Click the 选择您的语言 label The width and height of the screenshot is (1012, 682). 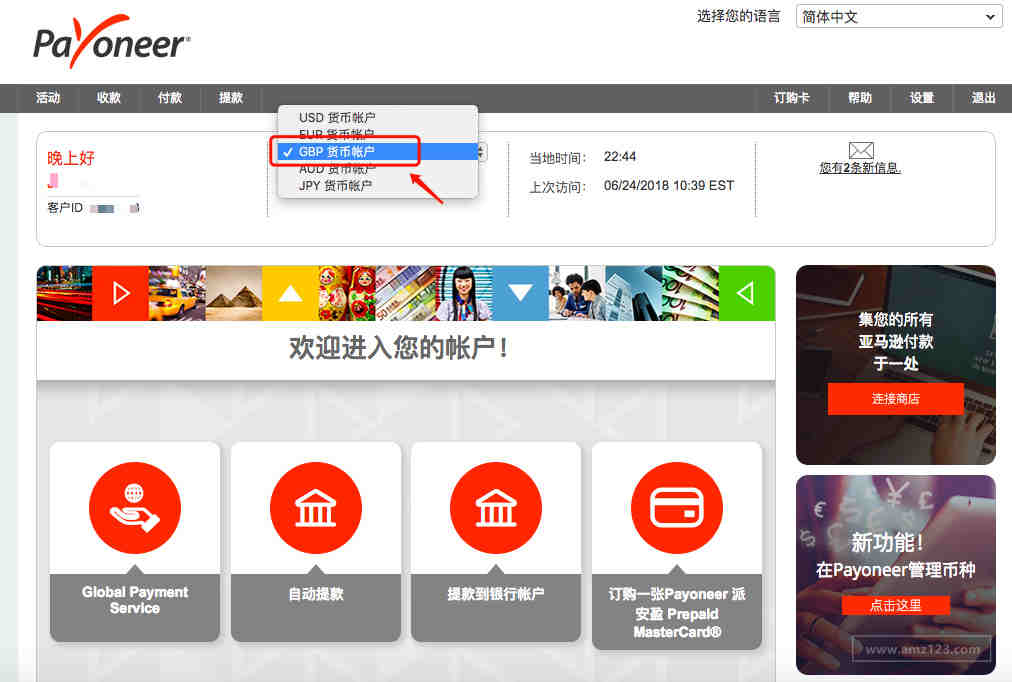coord(738,17)
